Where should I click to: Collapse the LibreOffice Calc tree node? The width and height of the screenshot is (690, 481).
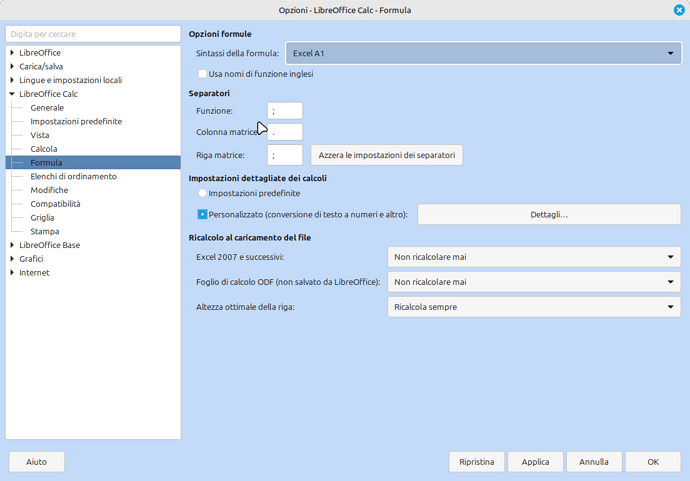[x=12, y=94]
